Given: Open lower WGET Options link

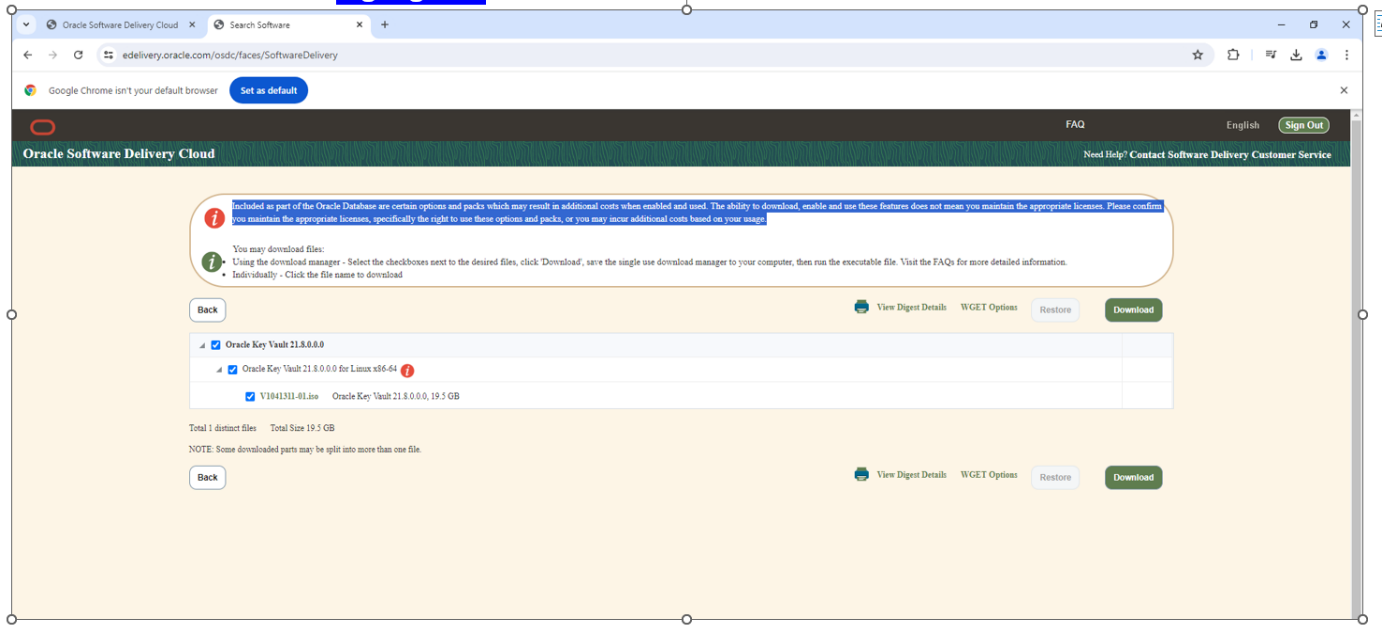Looking at the screenshot, I should click(989, 474).
